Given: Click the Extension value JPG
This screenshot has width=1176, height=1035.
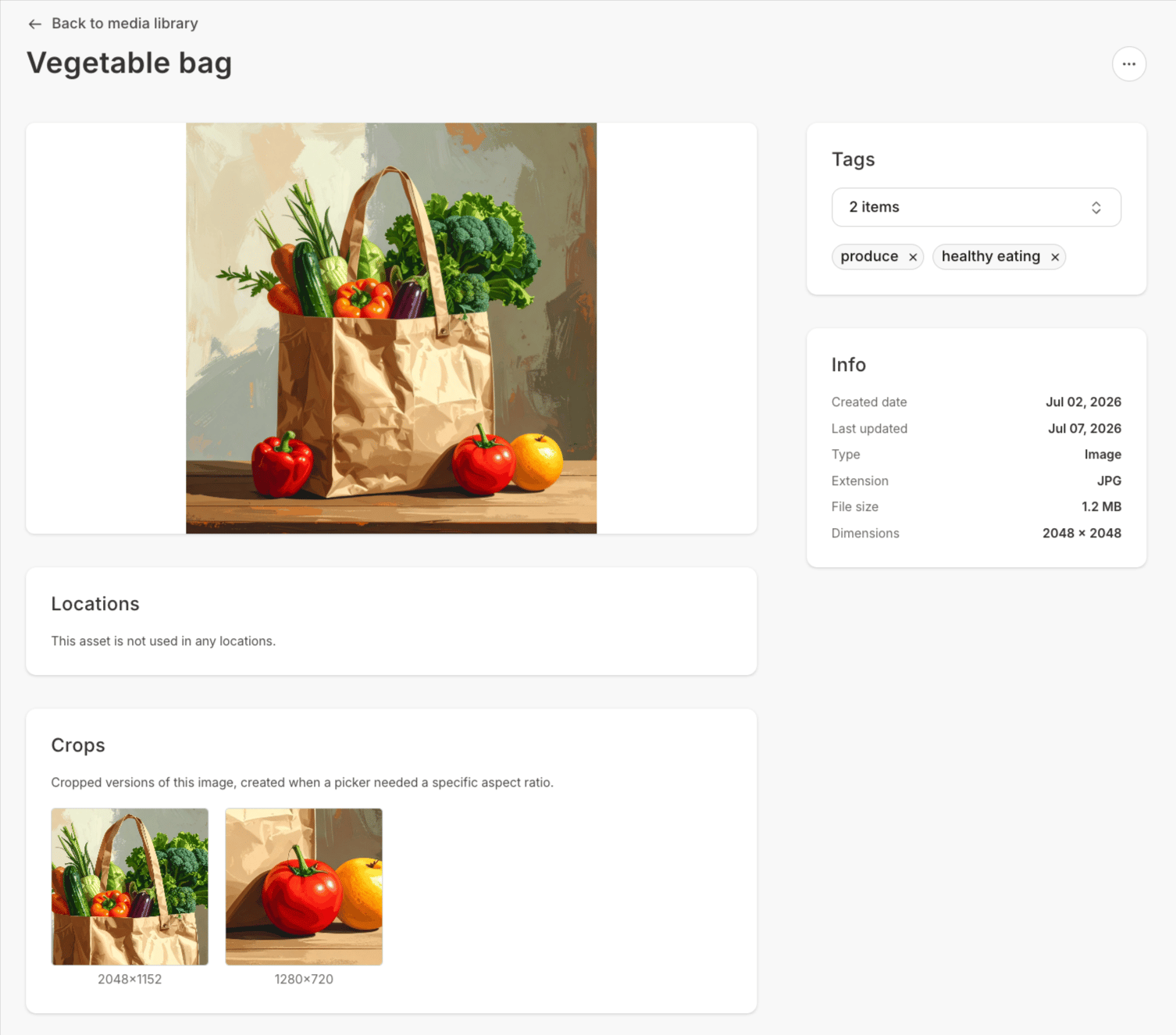Looking at the screenshot, I should click(x=1109, y=480).
